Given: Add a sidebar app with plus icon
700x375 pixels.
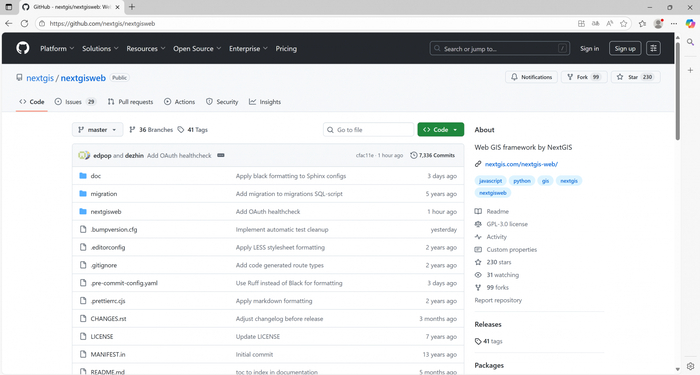Looking at the screenshot, I should 690,70.
